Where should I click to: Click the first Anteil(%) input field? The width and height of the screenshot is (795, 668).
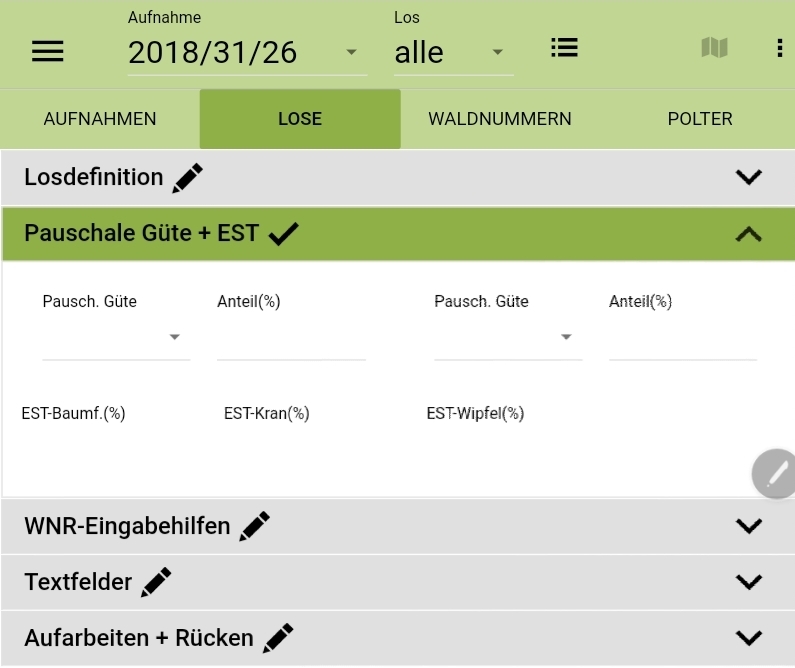click(291, 340)
